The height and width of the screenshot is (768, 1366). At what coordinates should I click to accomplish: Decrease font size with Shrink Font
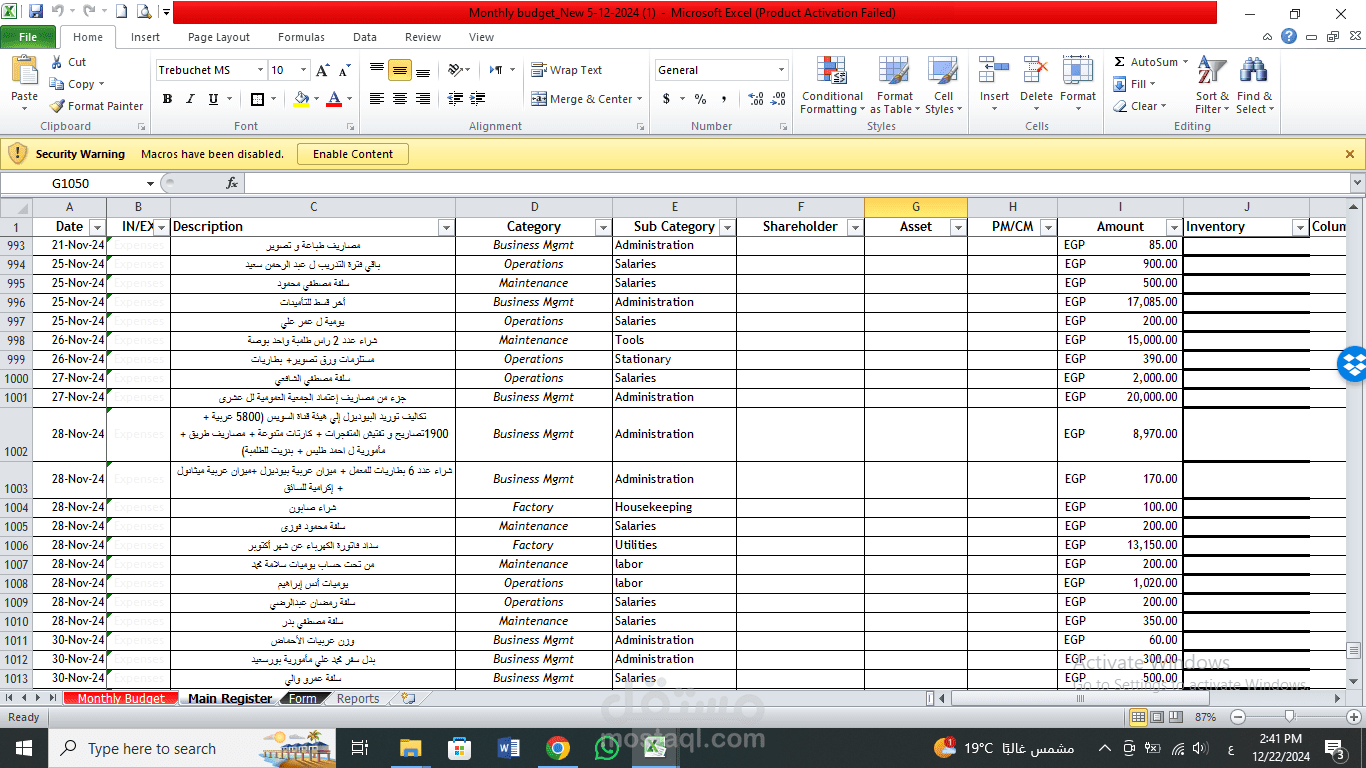tap(344, 70)
